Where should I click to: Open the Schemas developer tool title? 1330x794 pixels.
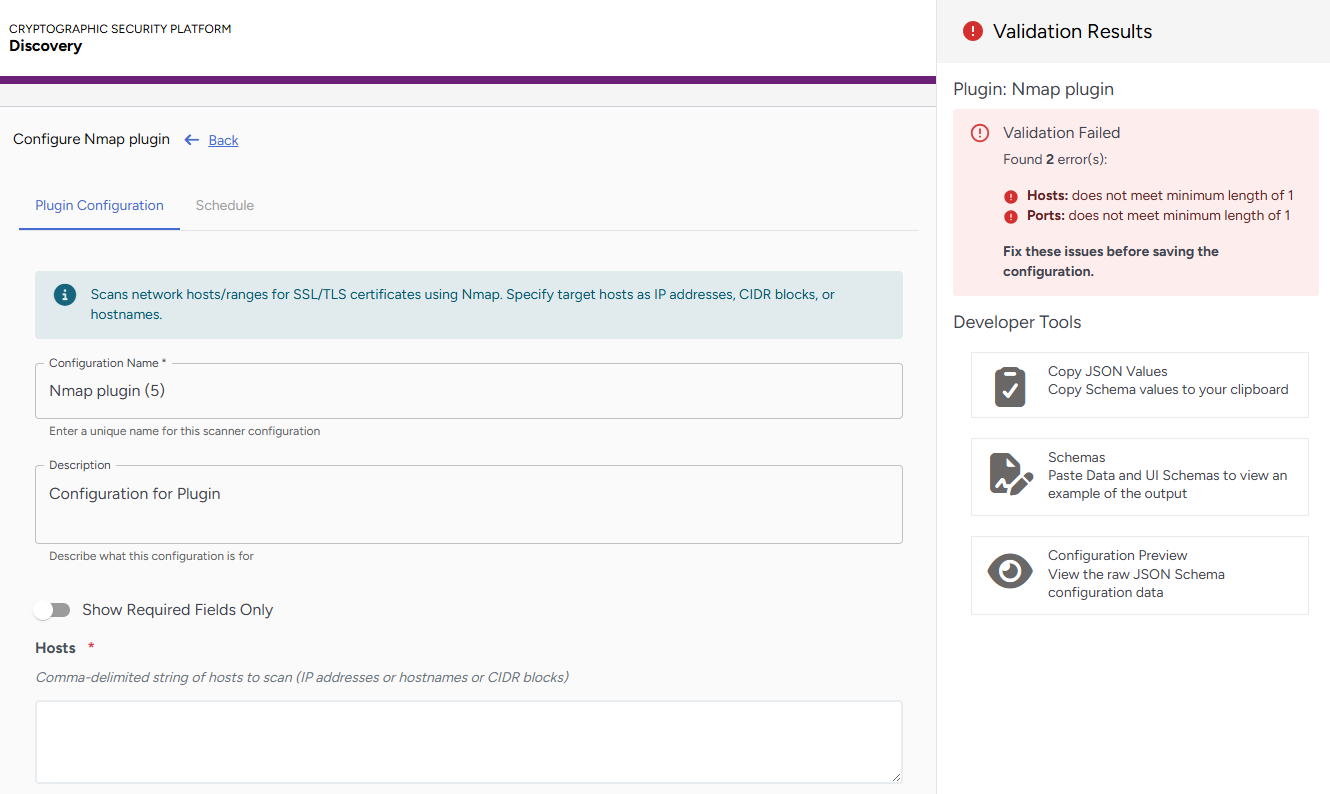pos(1076,457)
